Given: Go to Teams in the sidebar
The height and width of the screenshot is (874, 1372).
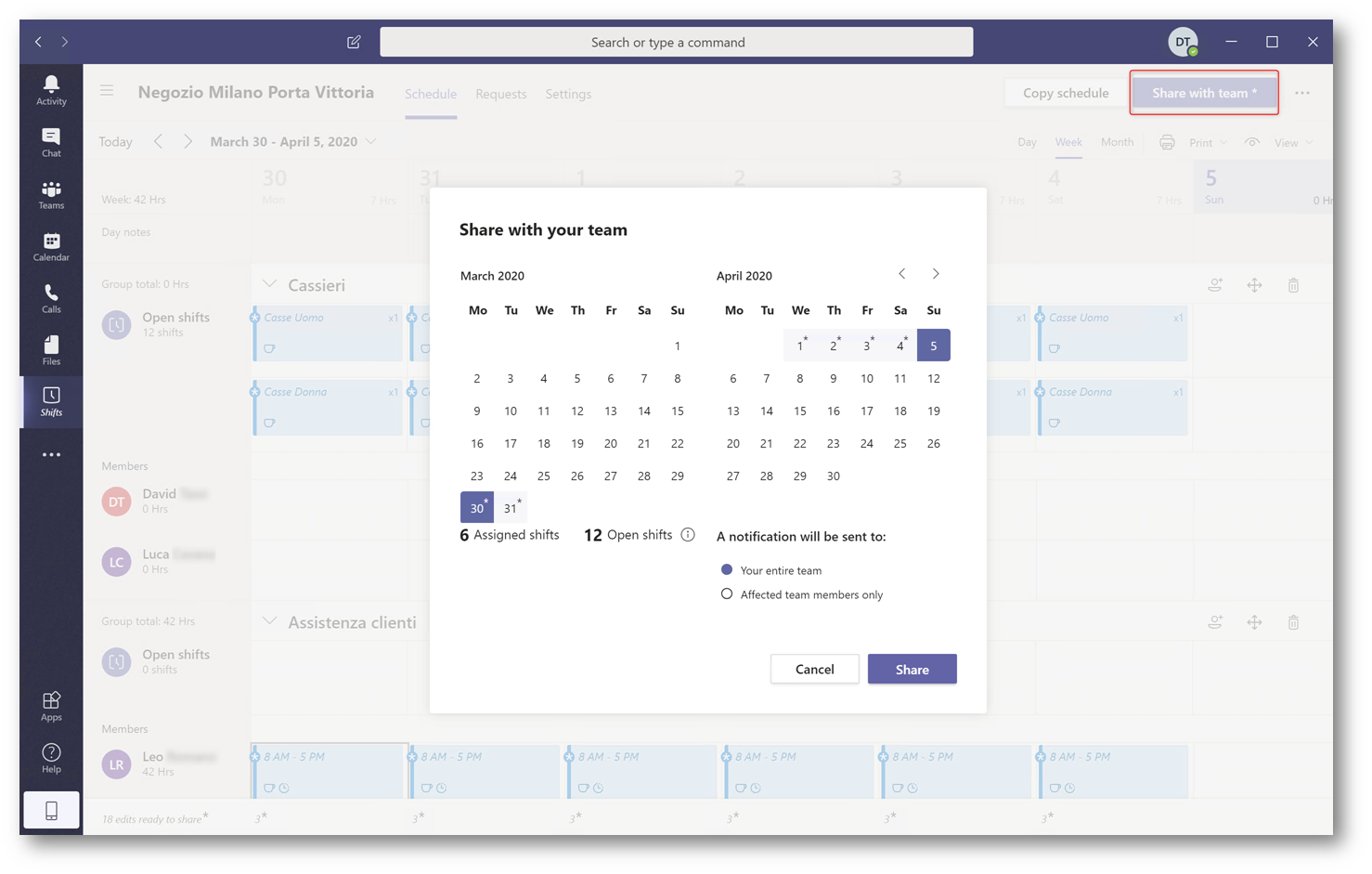Looking at the screenshot, I should point(51,194).
